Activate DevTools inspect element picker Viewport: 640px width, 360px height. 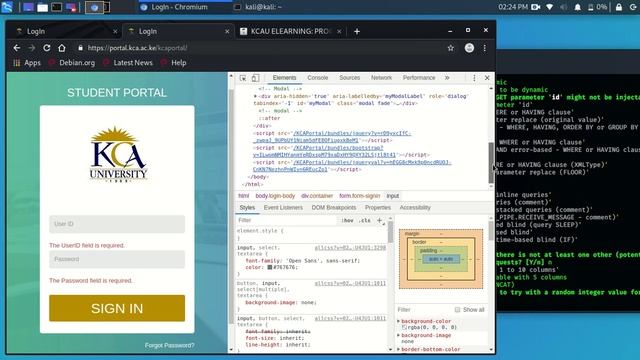[243, 78]
